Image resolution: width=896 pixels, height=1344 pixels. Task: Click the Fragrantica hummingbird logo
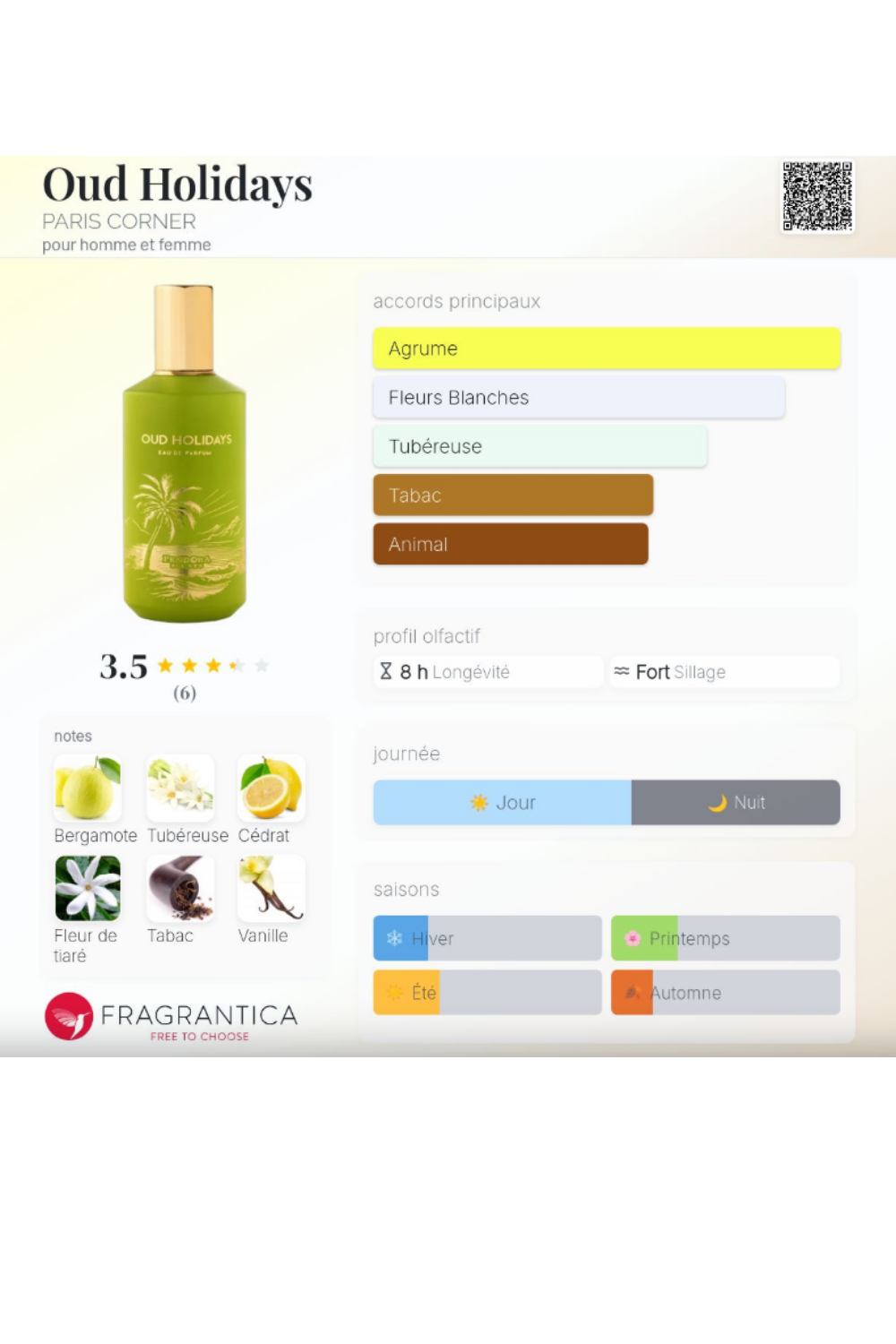click(69, 1016)
